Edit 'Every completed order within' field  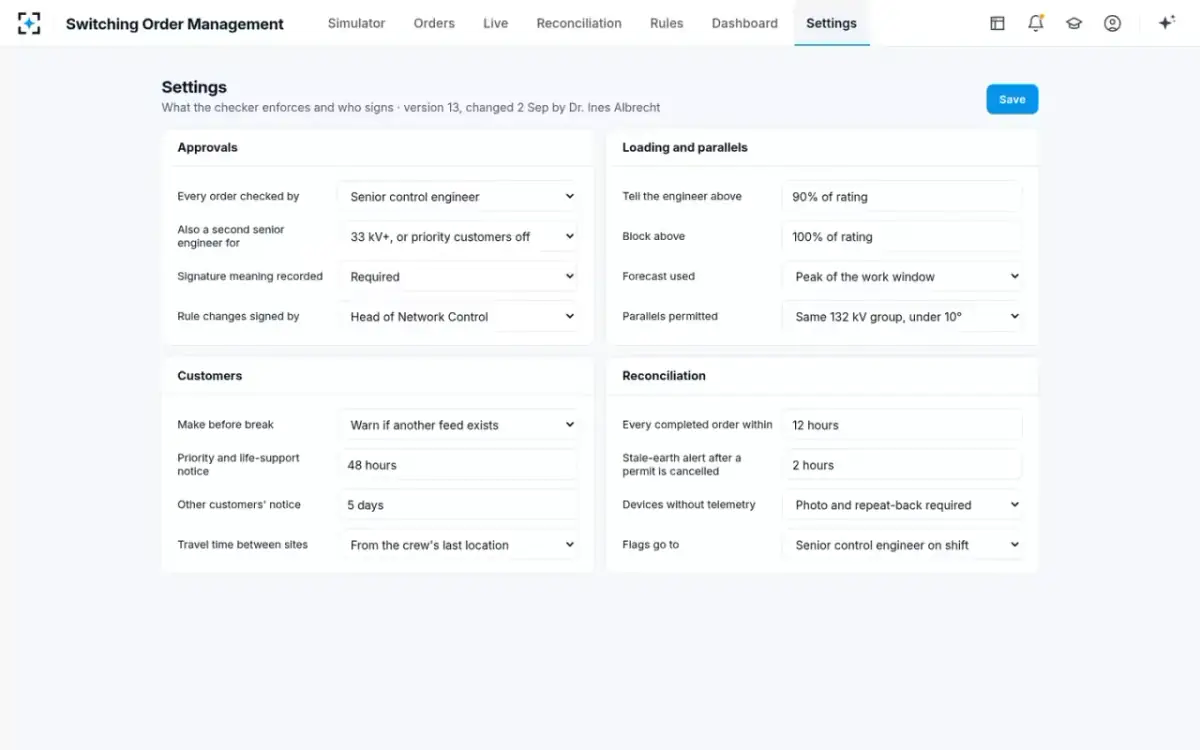(x=903, y=425)
